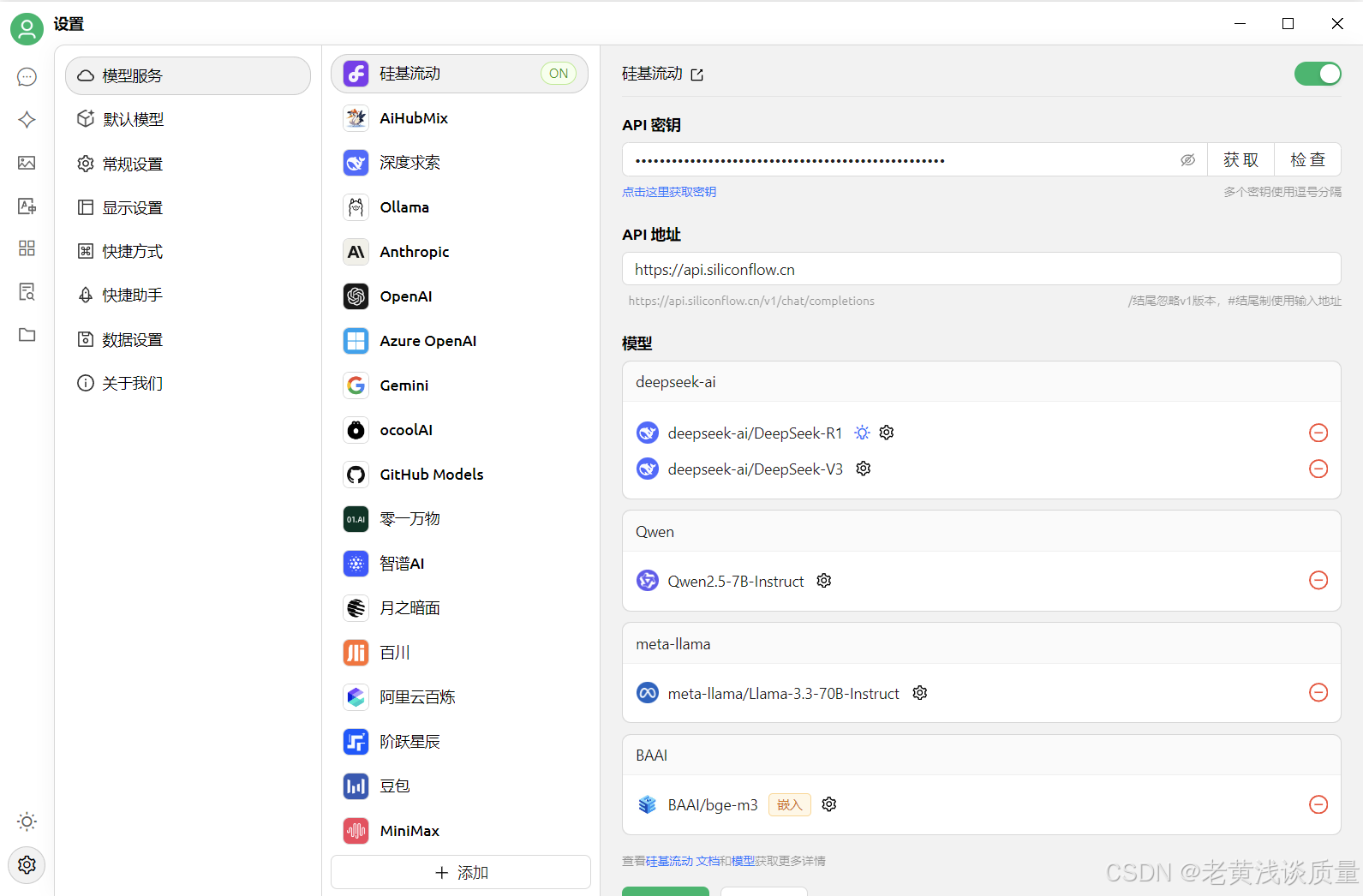Open 关于我们 settings section
The height and width of the screenshot is (896, 1363).
tap(188, 383)
